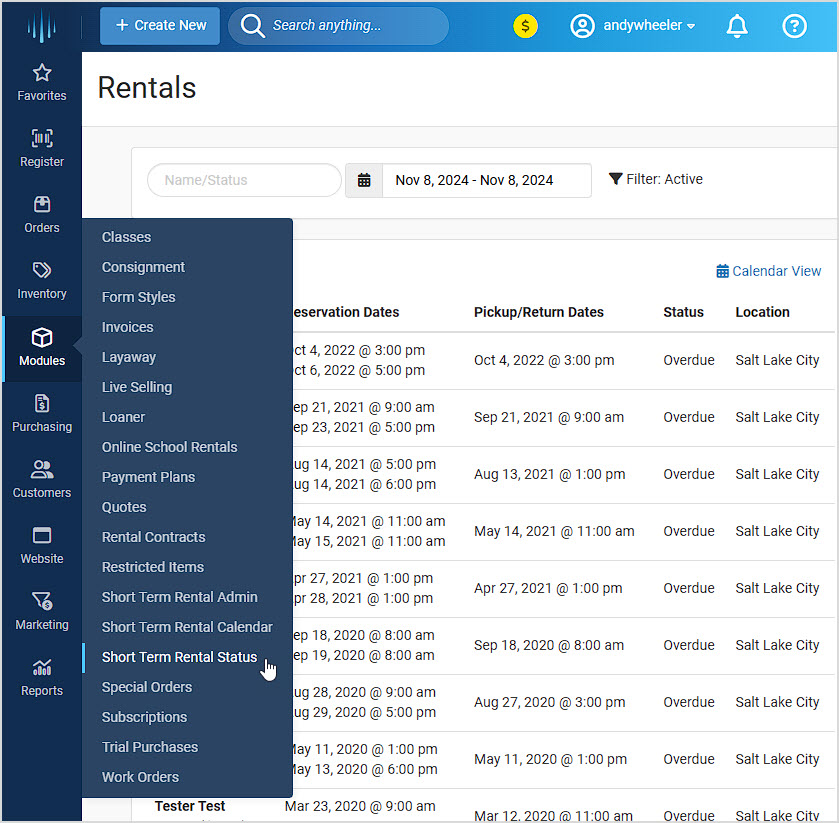839x823 pixels.
Task: Click the Status column header
Action: [683, 312]
